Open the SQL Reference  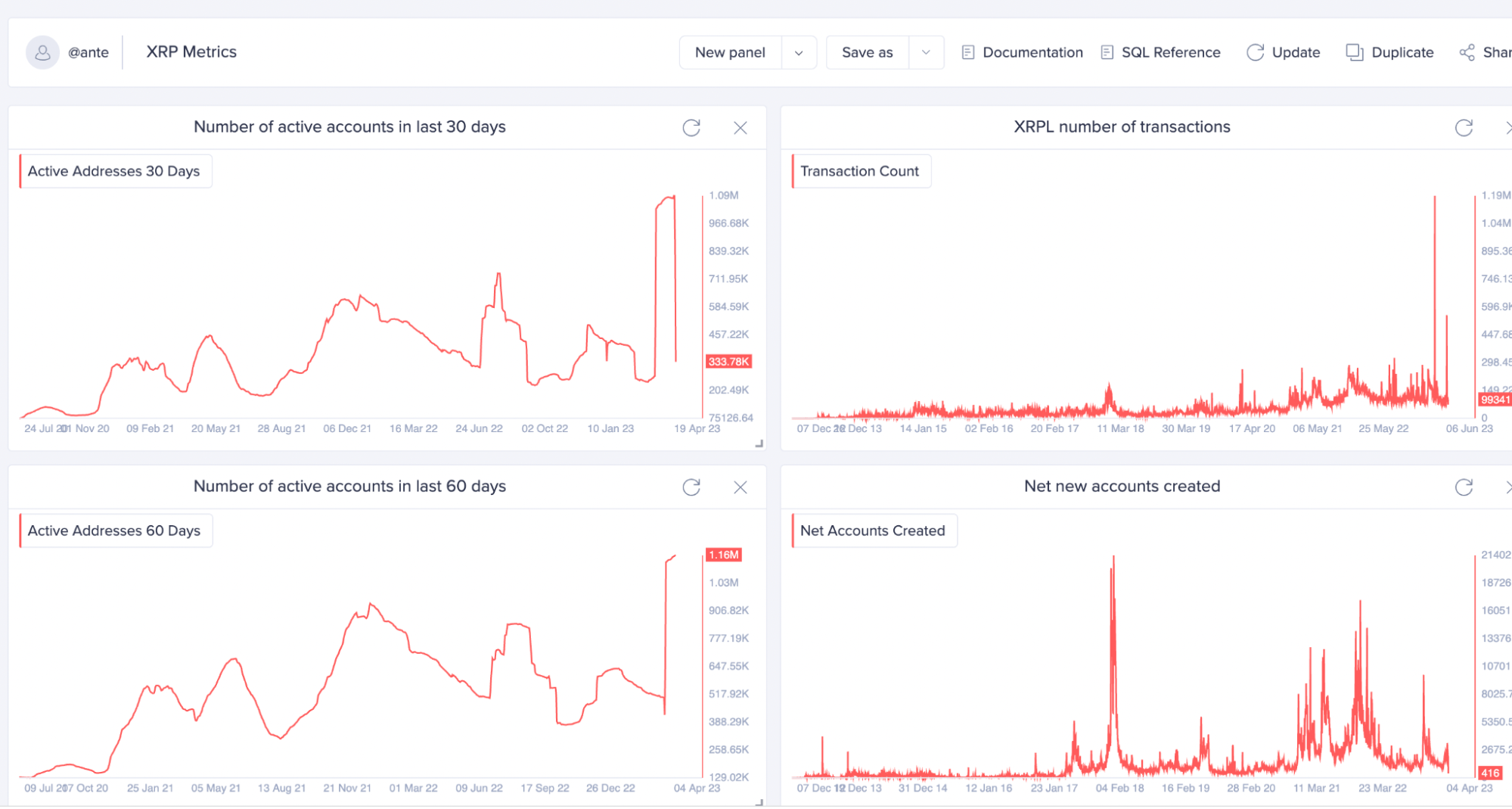1160,51
